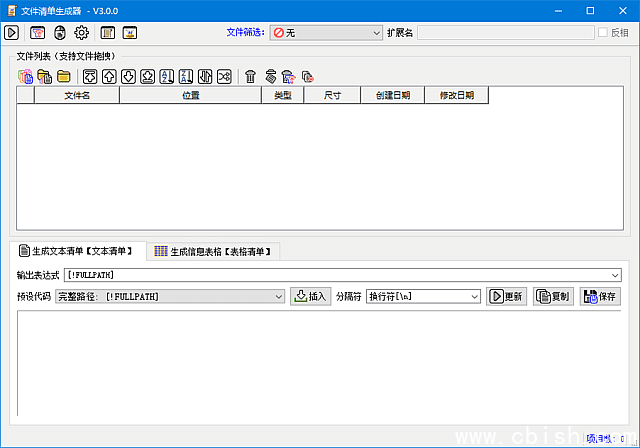
Task: Open settings via the gear icon
Action: click(x=82, y=33)
